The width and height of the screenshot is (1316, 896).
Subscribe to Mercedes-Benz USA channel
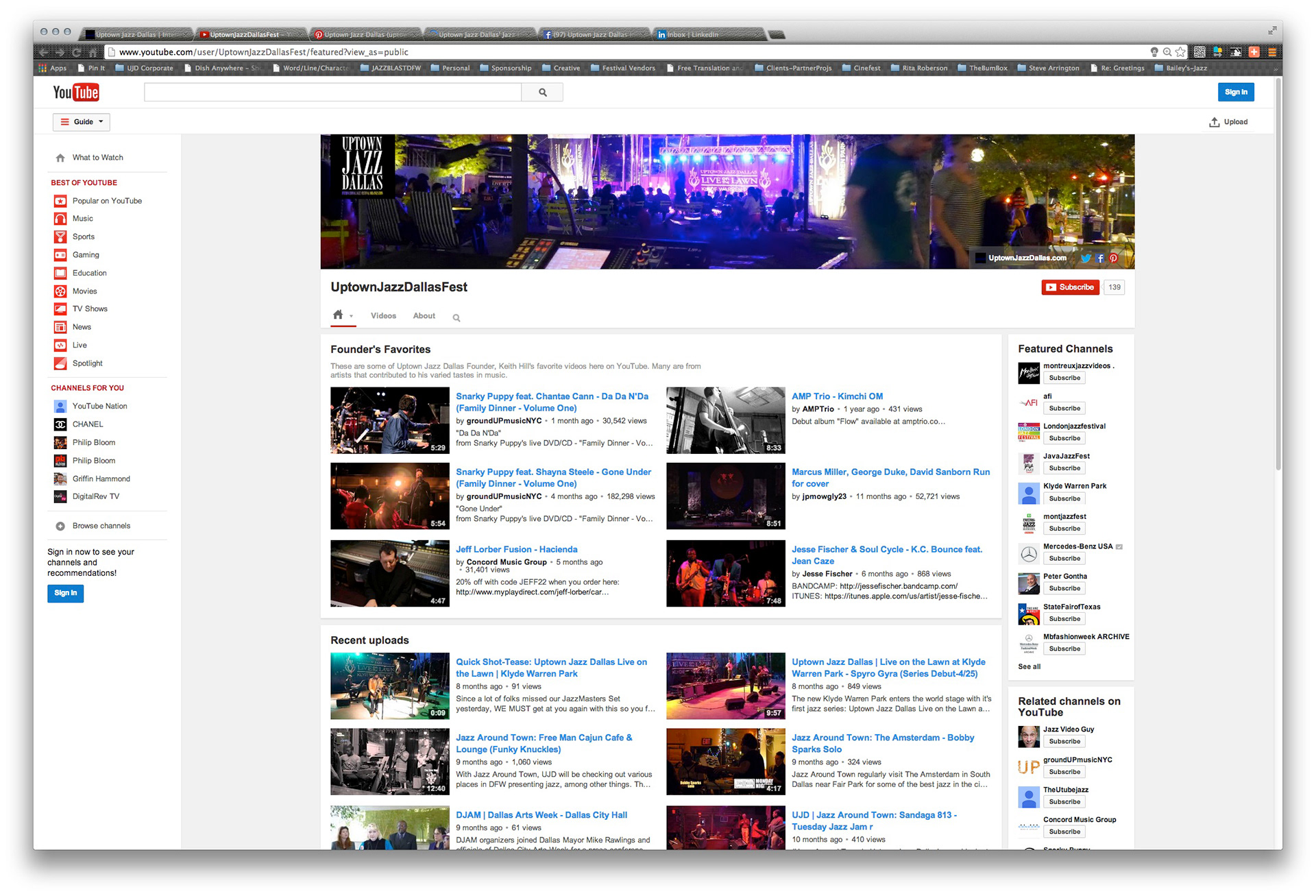1064,559
